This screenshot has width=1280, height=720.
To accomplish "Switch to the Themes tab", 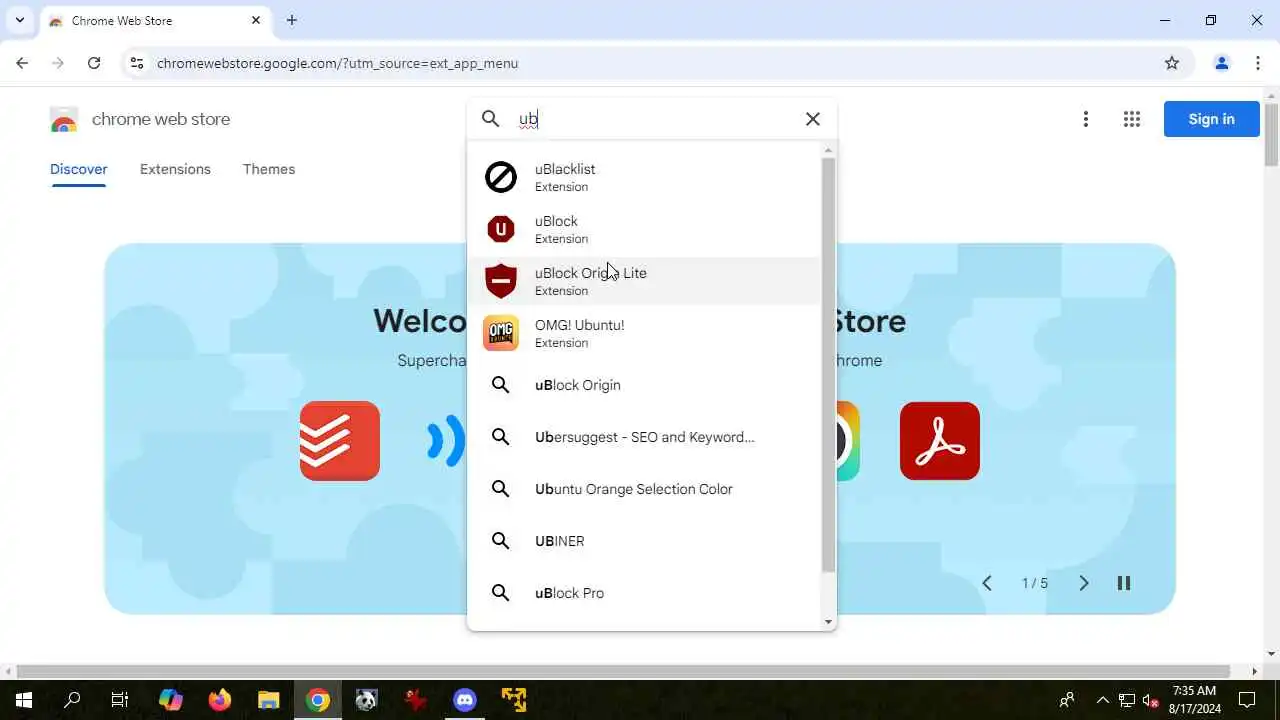I will click(x=269, y=169).
